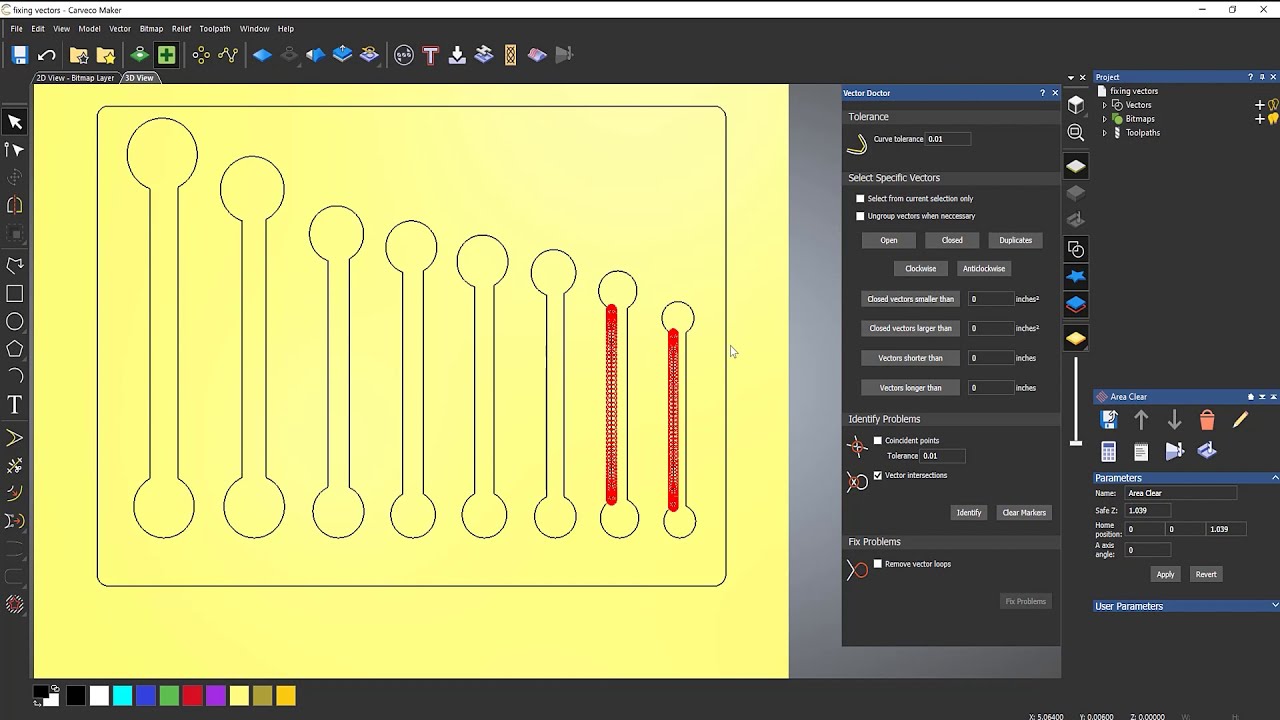Enable Coincident points checkbox
This screenshot has height=720, width=1280.
click(878, 441)
